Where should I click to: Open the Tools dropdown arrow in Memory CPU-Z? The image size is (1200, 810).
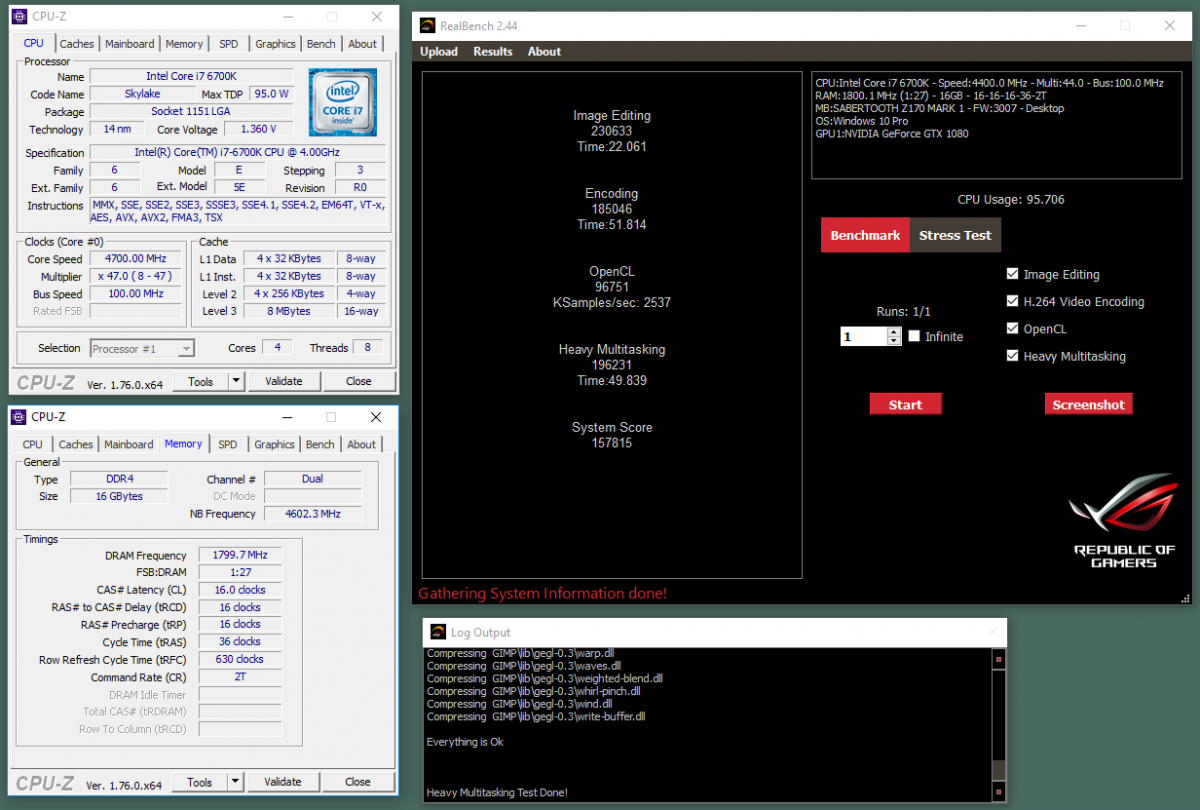(x=235, y=782)
